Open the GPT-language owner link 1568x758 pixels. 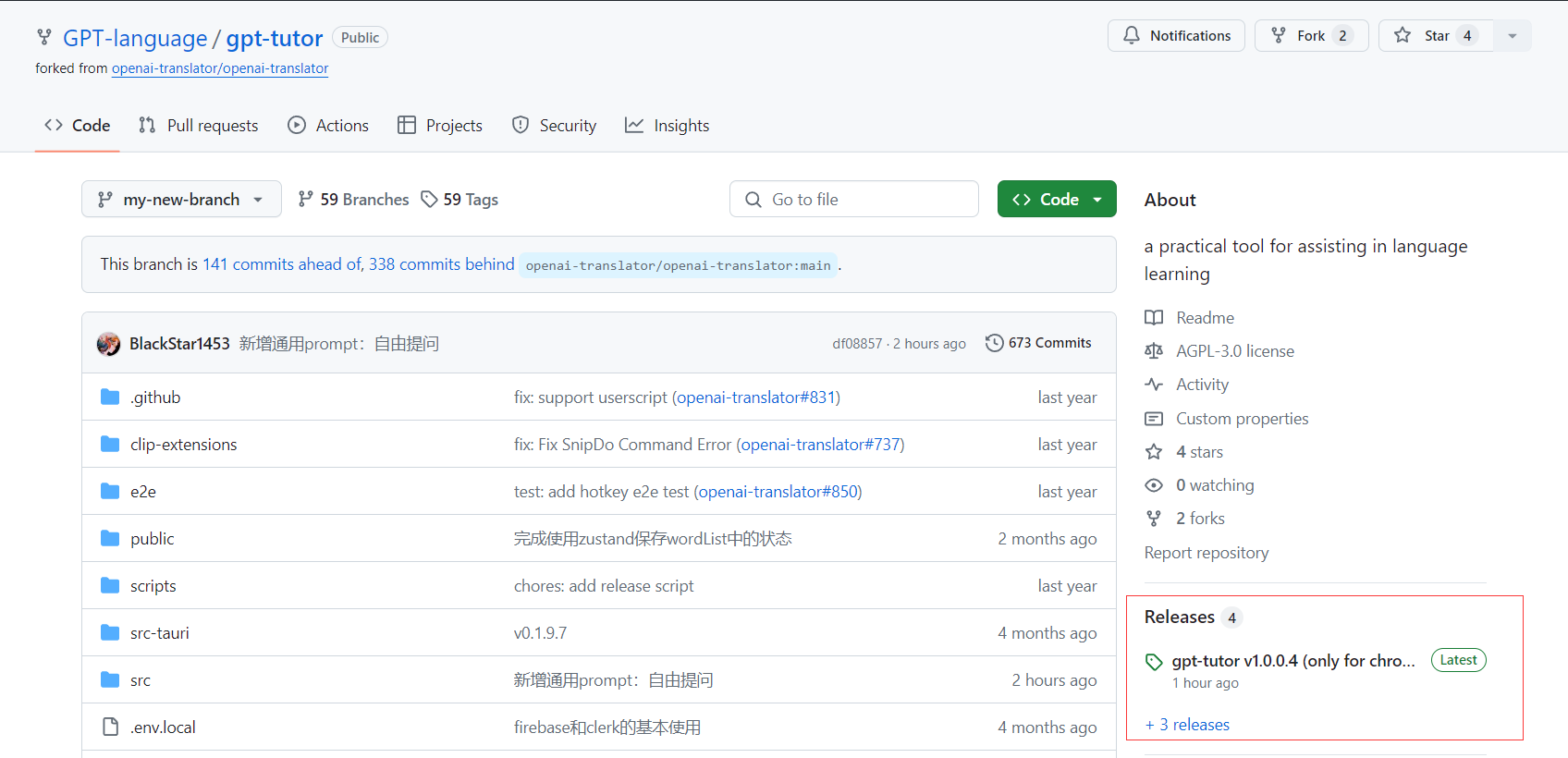tap(135, 38)
